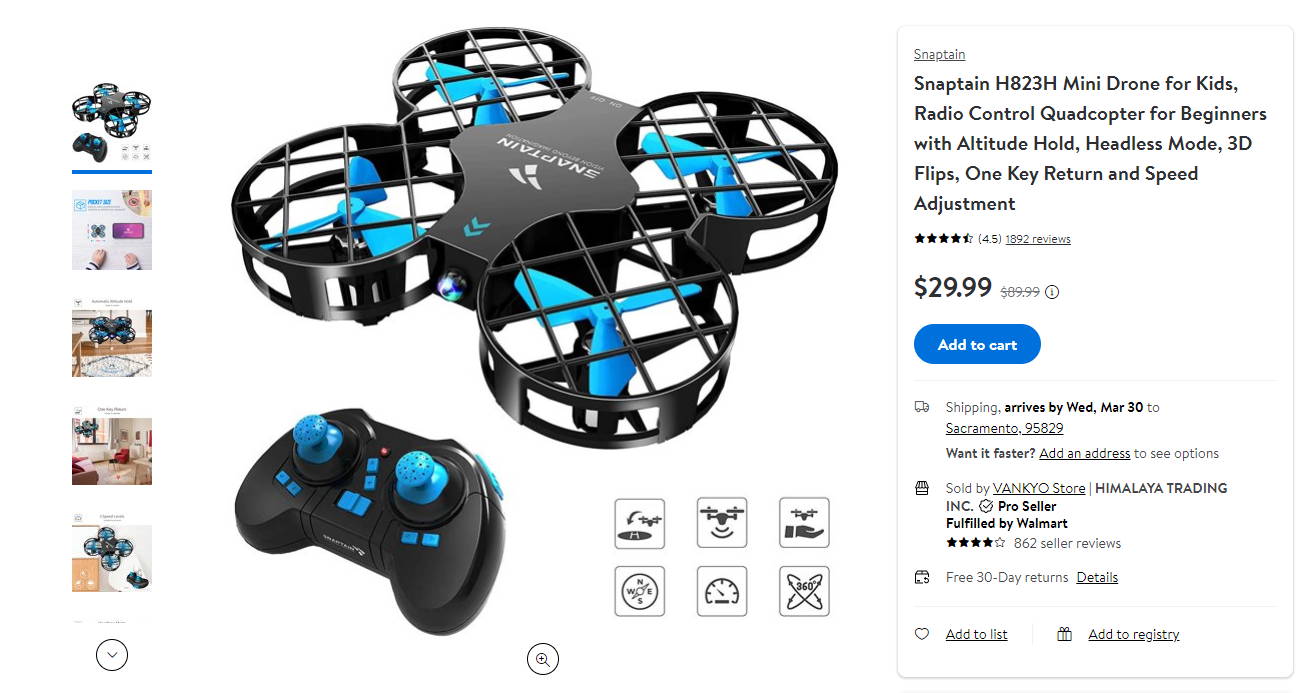Viewport: 1315px width, 693px height.
Task: Change location via Sacramento, 95829 link
Action: (x=1004, y=428)
